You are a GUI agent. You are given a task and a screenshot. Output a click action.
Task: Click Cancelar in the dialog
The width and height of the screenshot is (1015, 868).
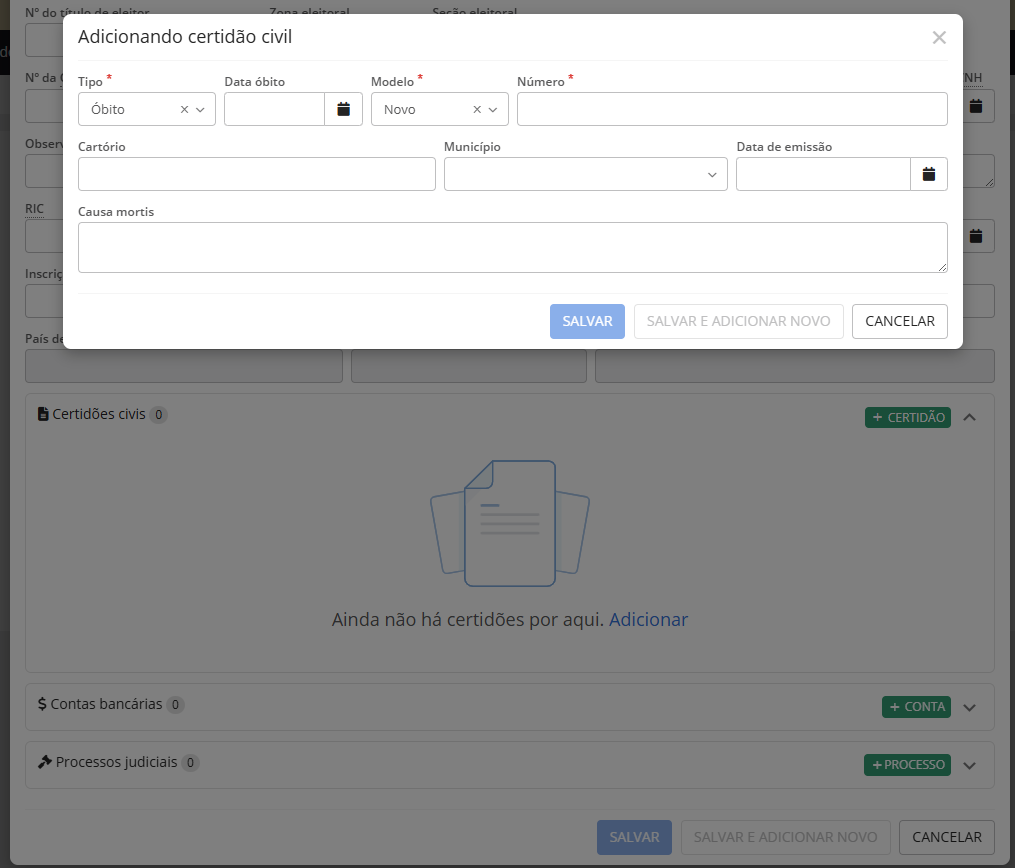(x=899, y=321)
